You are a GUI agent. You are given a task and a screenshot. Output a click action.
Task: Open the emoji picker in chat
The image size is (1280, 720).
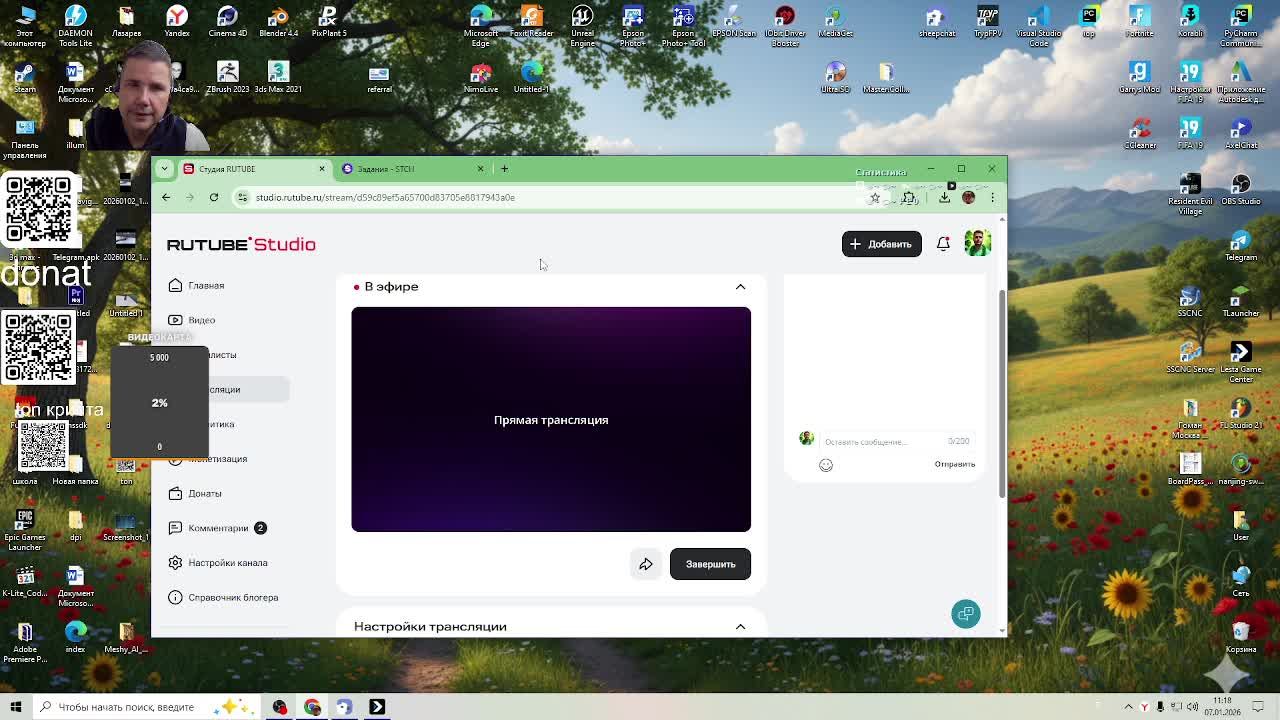click(x=826, y=465)
